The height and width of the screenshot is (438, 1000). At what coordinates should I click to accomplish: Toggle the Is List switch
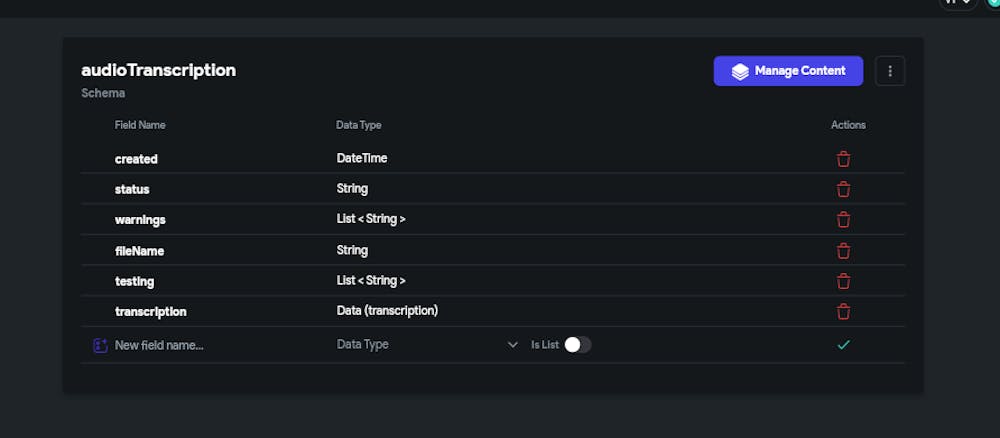click(x=577, y=345)
